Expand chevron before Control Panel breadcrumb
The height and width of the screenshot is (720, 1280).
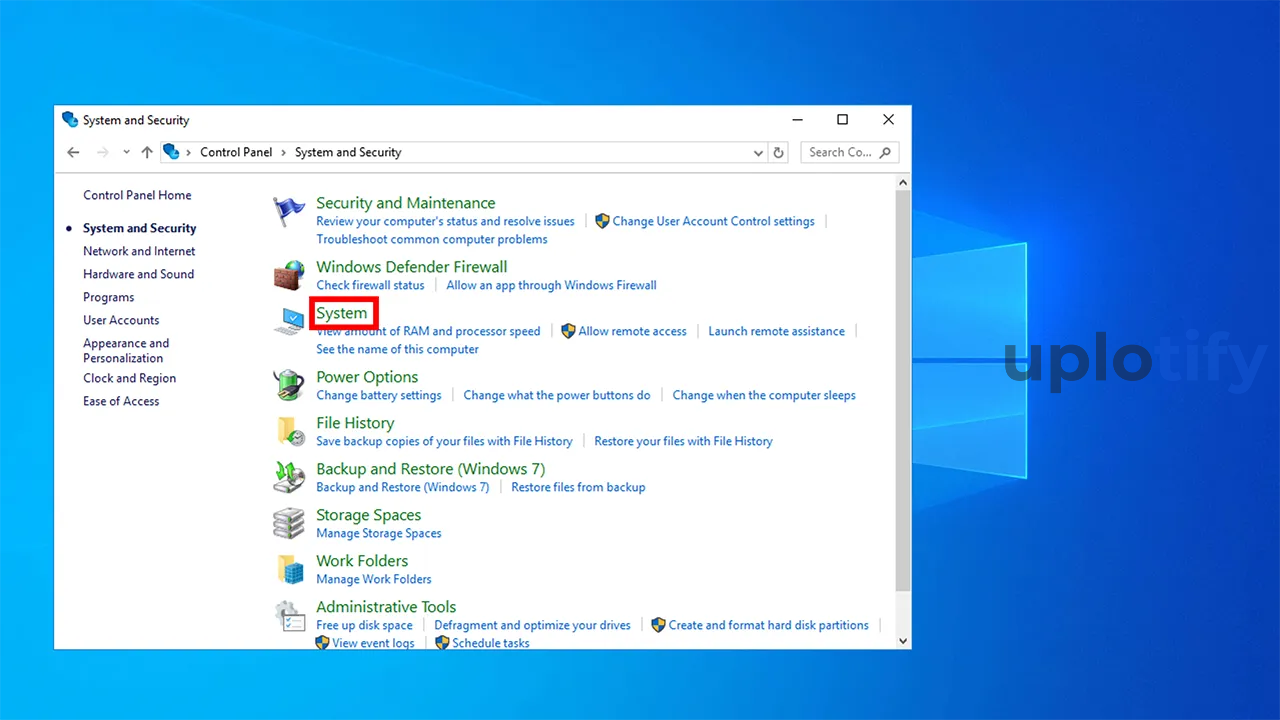pyautogui.click(x=189, y=152)
